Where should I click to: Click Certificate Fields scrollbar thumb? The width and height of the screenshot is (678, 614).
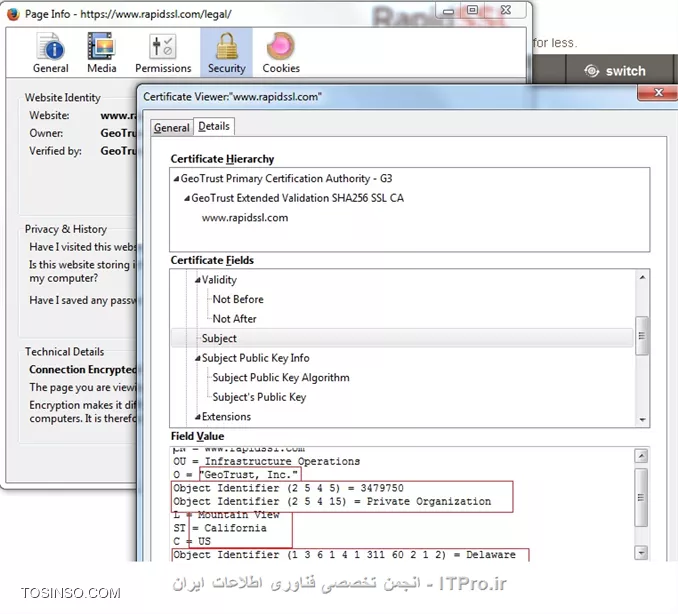pyautogui.click(x=642, y=336)
